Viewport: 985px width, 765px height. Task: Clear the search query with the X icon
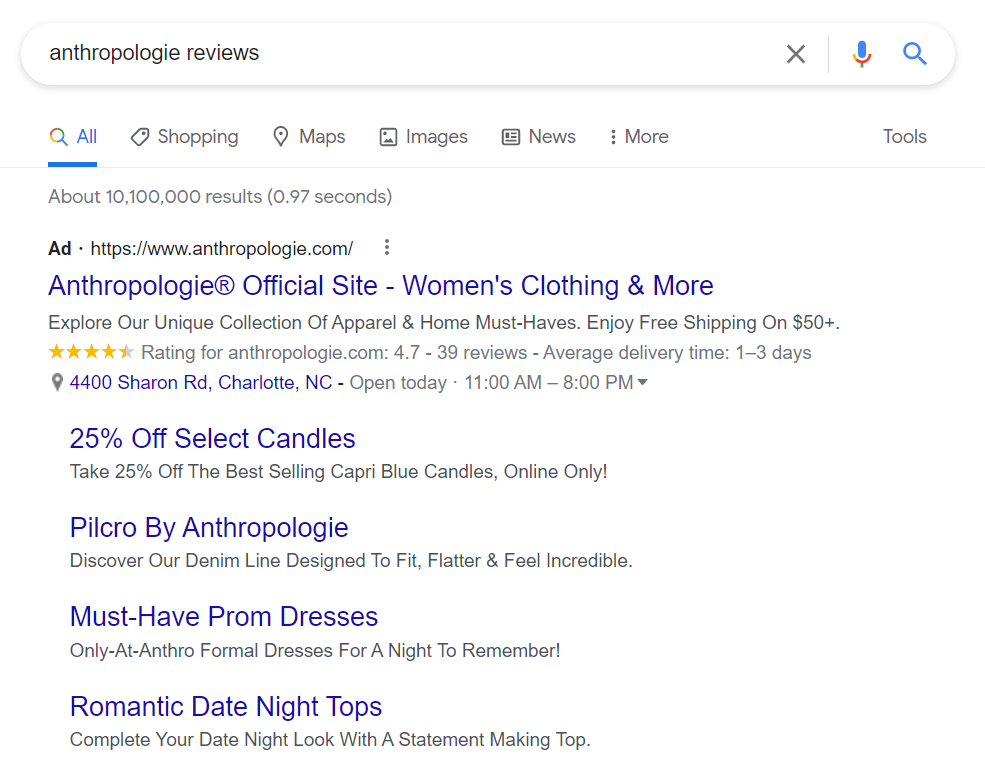click(x=795, y=54)
